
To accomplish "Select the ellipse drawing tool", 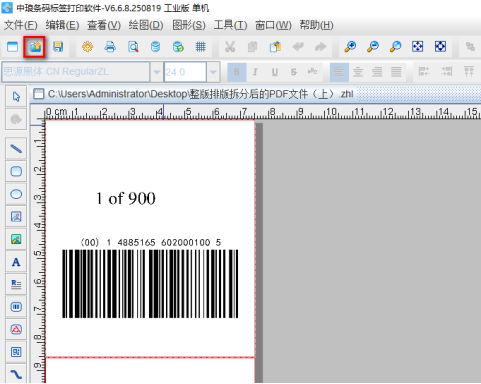I will (x=16, y=194).
